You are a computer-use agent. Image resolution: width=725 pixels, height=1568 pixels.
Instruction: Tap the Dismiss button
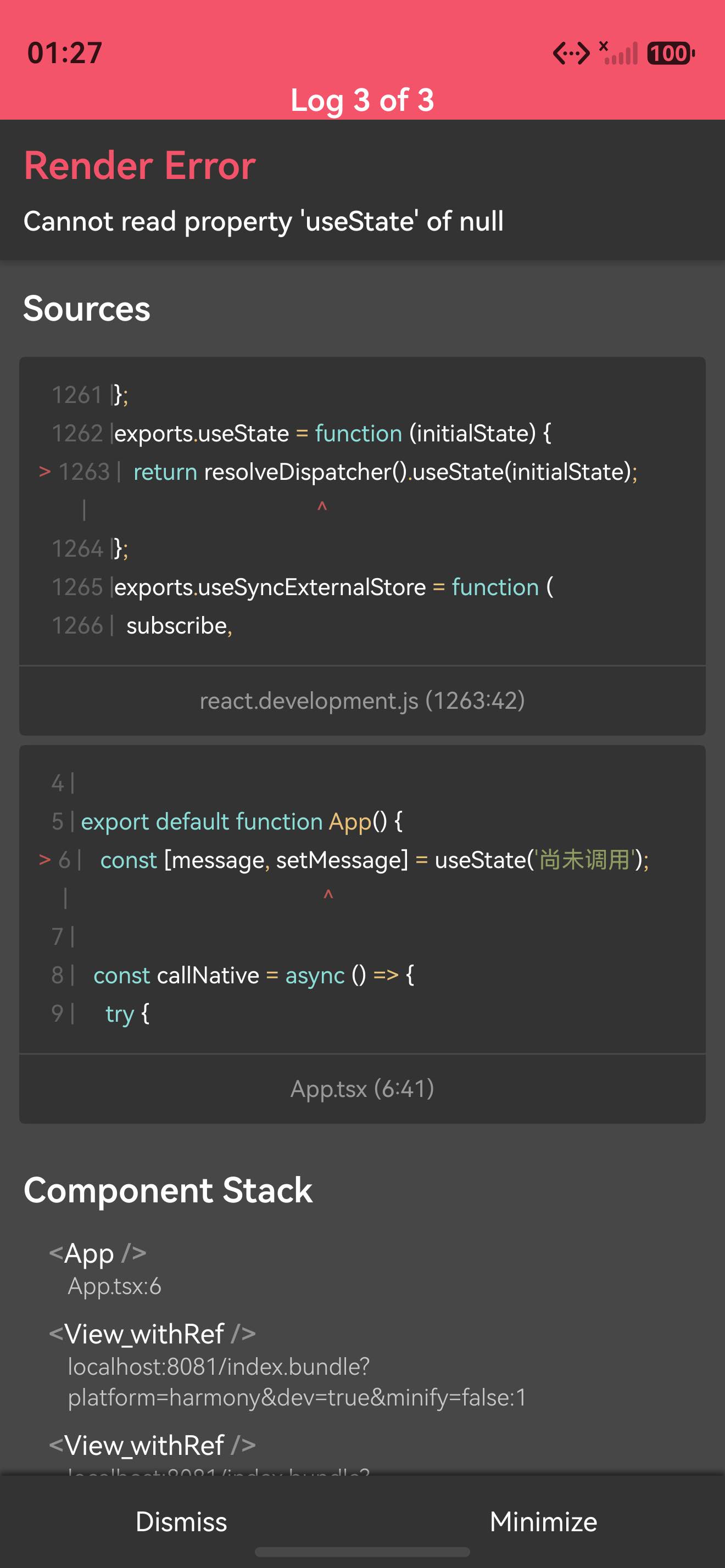[x=181, y=1521]
